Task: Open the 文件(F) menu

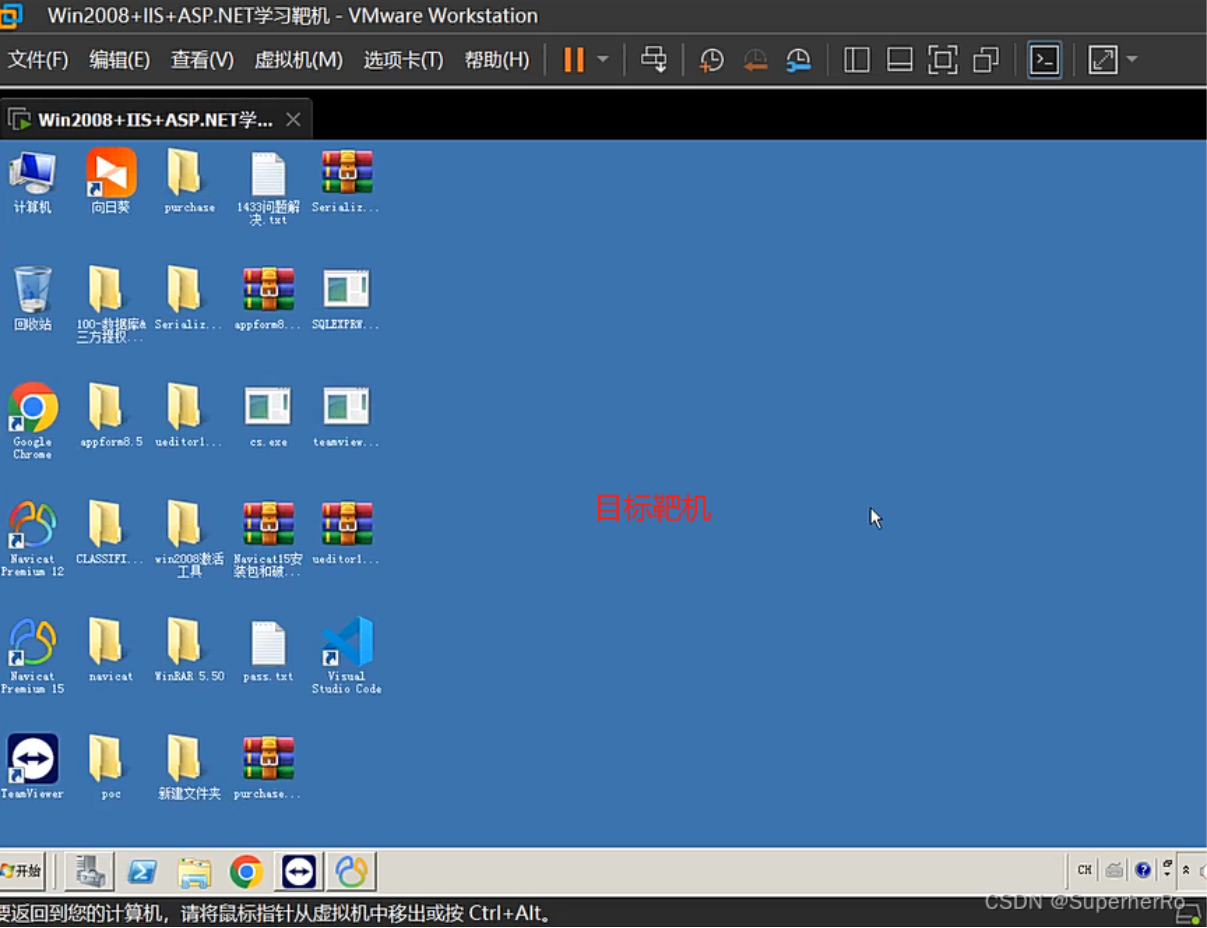Action: click(38, 60)
